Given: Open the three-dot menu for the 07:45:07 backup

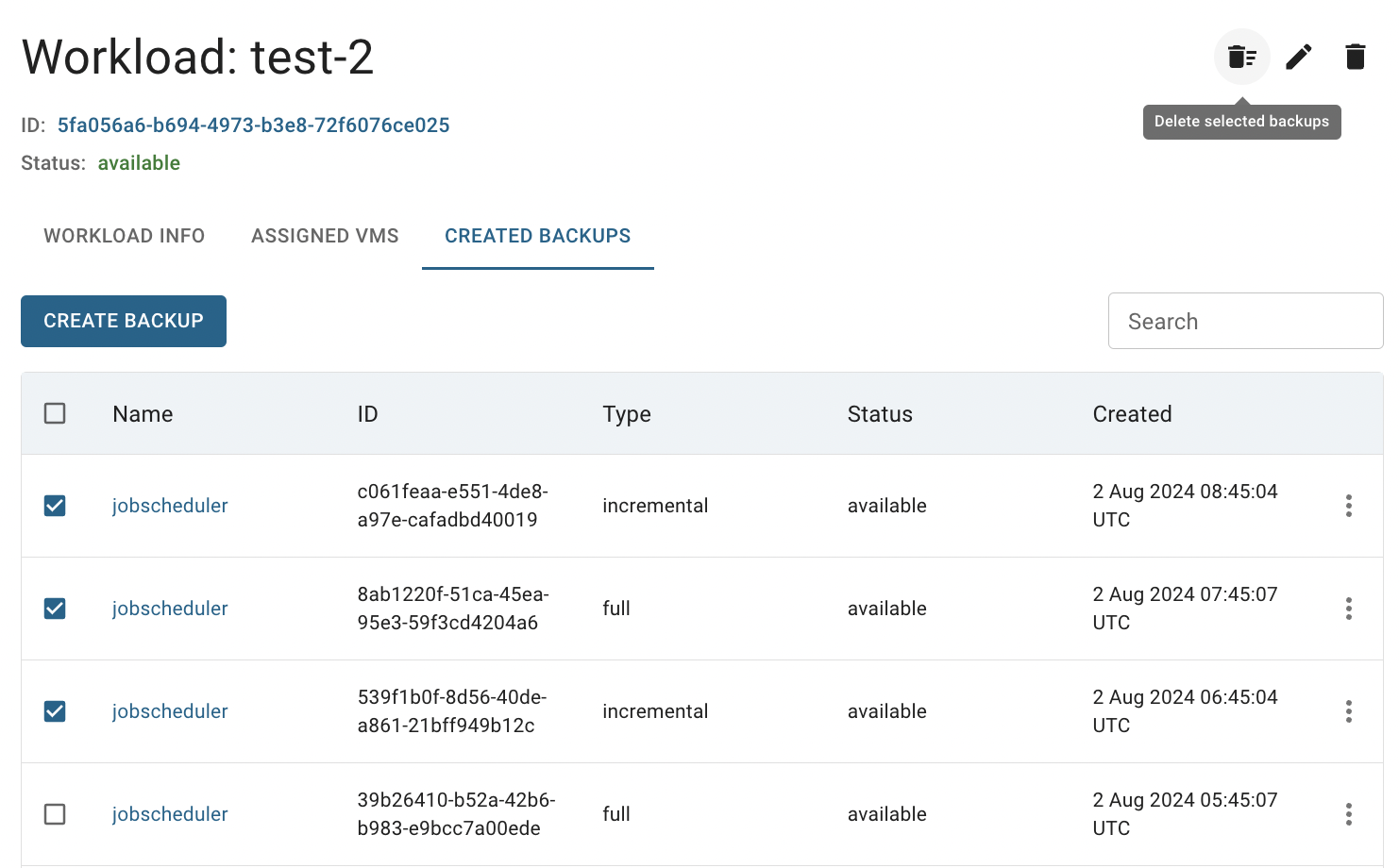Looking at the screenshot, I should [x=1348, y=609].
